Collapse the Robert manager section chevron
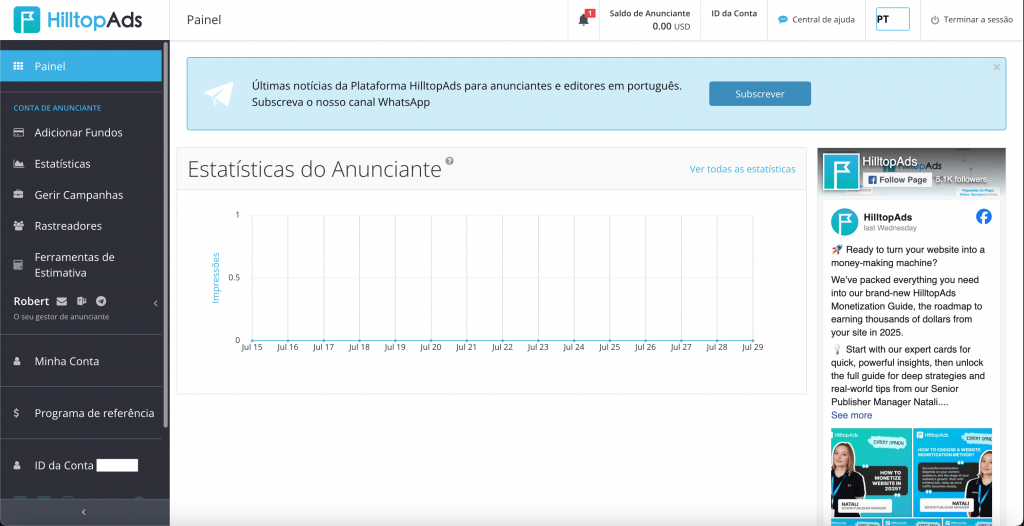Viewport: 1024px width, 526px height. tap(155, 303)
